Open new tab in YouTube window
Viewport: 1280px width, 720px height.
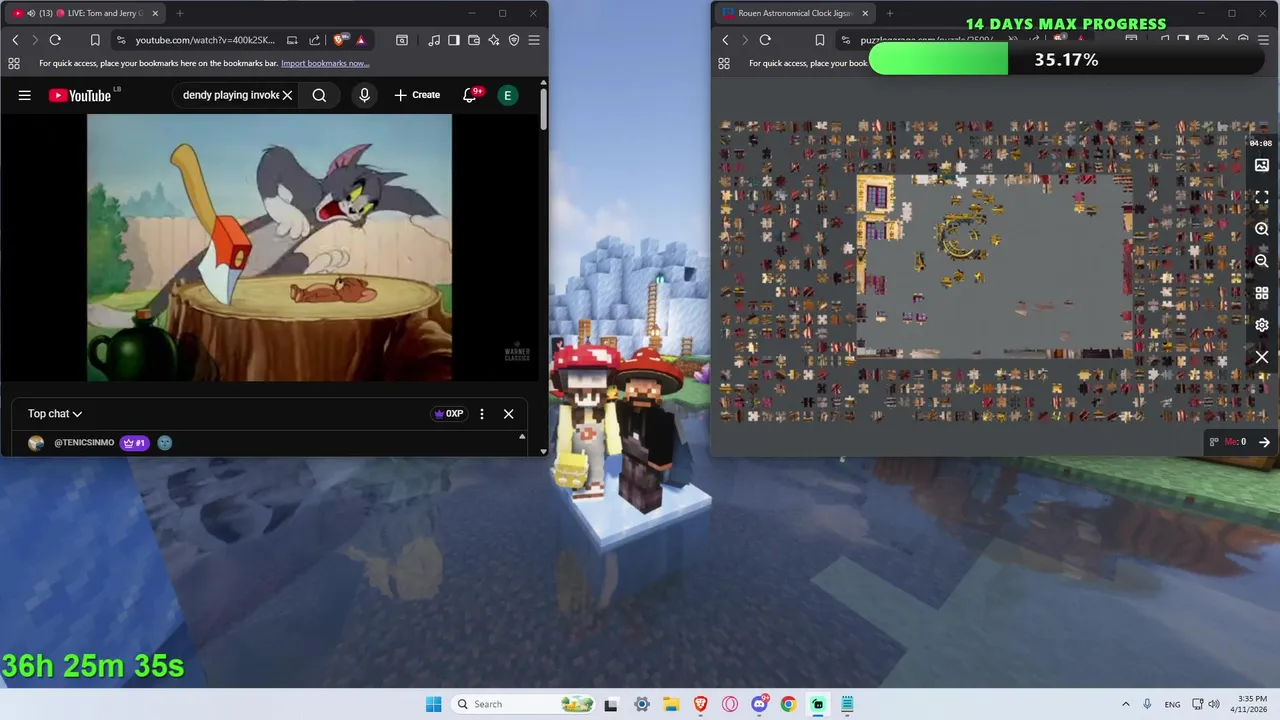[x=180, y=13]
